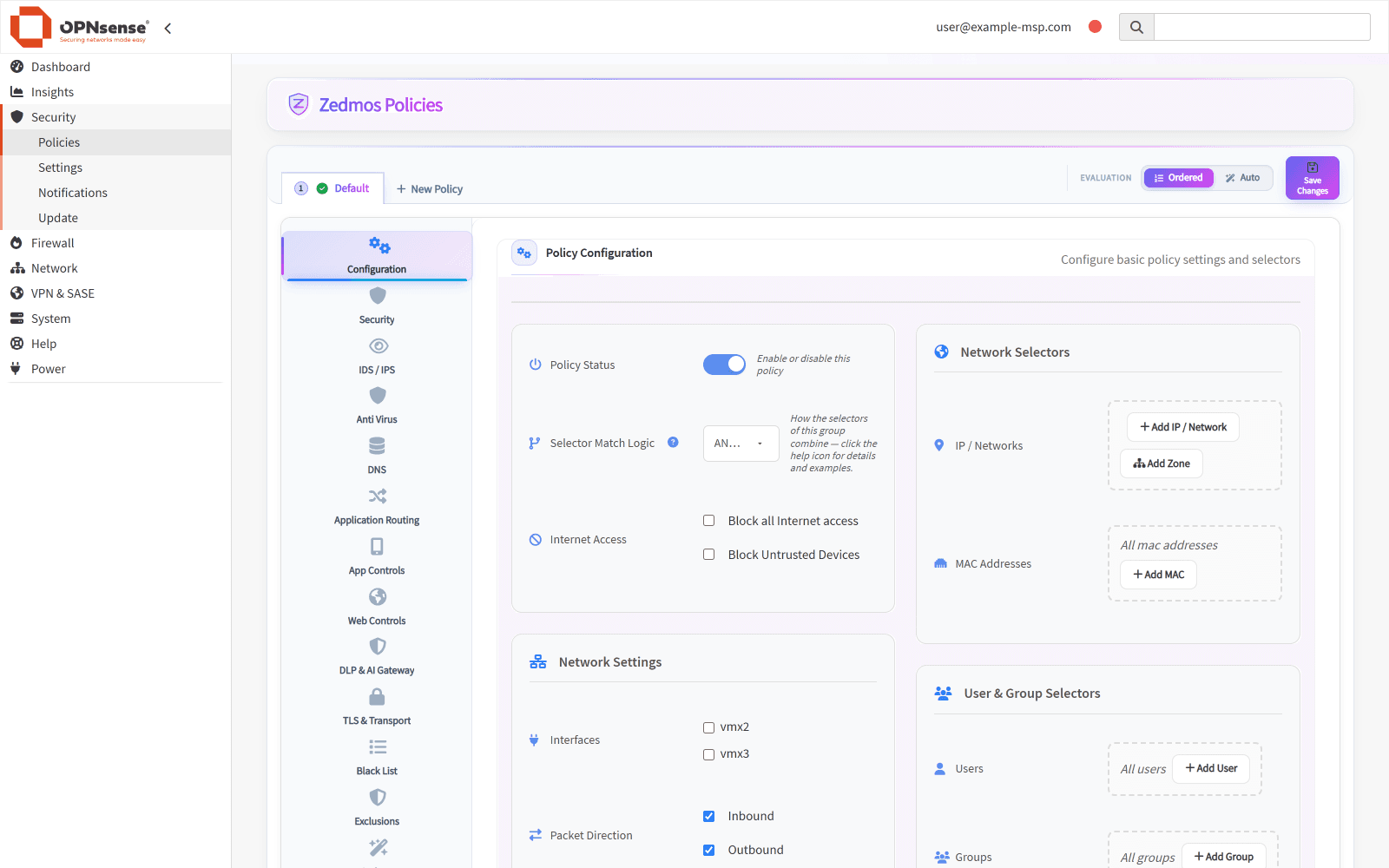Image resolution: width=1389 pixels, height=868 pixels.
Task: Click the Internet Access ban icon
Action: pos(536,539)
